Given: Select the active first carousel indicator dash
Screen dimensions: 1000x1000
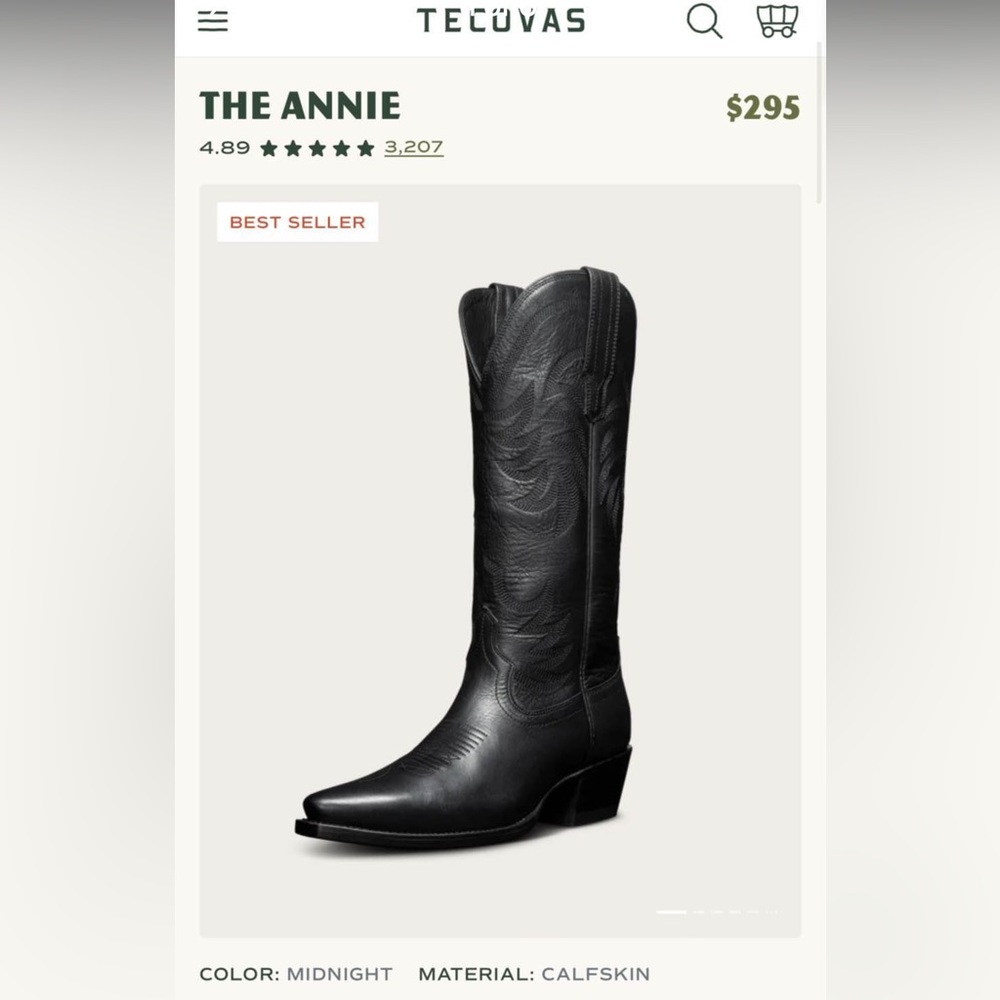Looking at the screenshot, I should pyautogui.click(x=671, y=912).
